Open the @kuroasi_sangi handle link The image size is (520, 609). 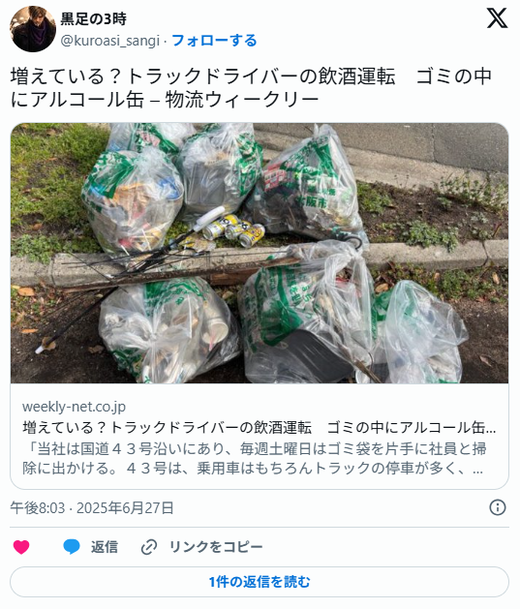110,41
